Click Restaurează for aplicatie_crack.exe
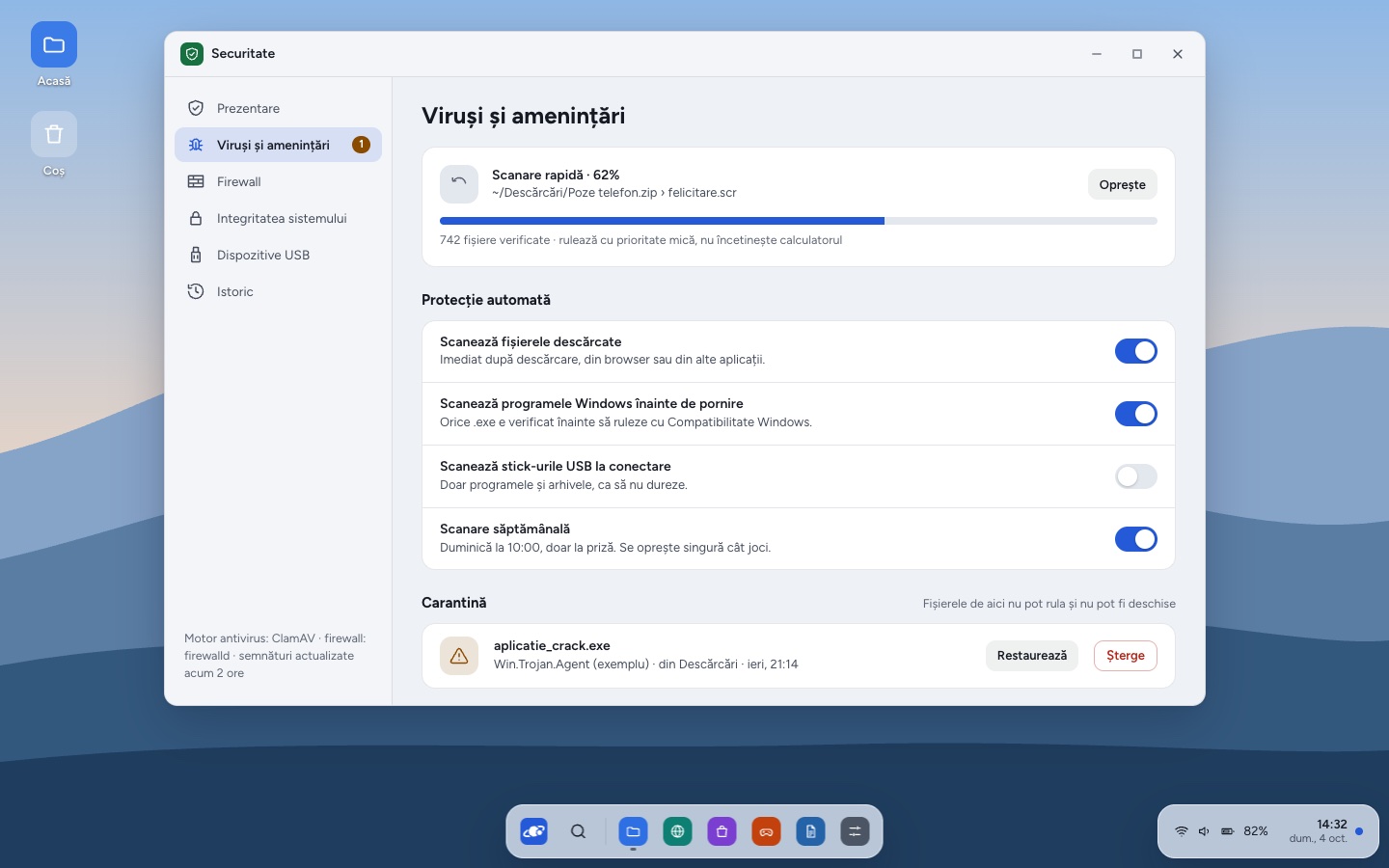This screenshot has height=868, width=1389. 1032,656
